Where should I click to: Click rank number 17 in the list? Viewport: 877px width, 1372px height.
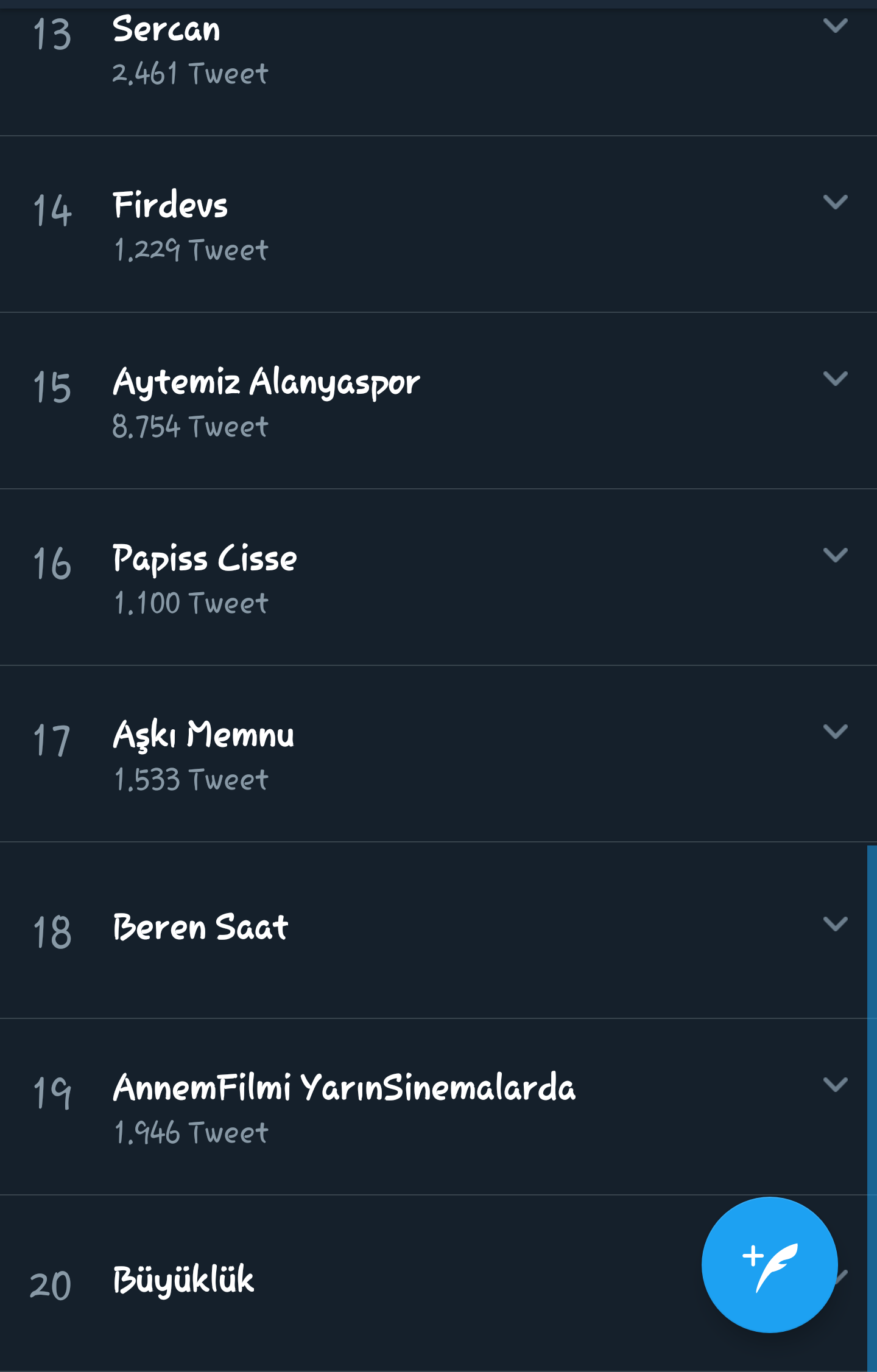tap(52, 740)
